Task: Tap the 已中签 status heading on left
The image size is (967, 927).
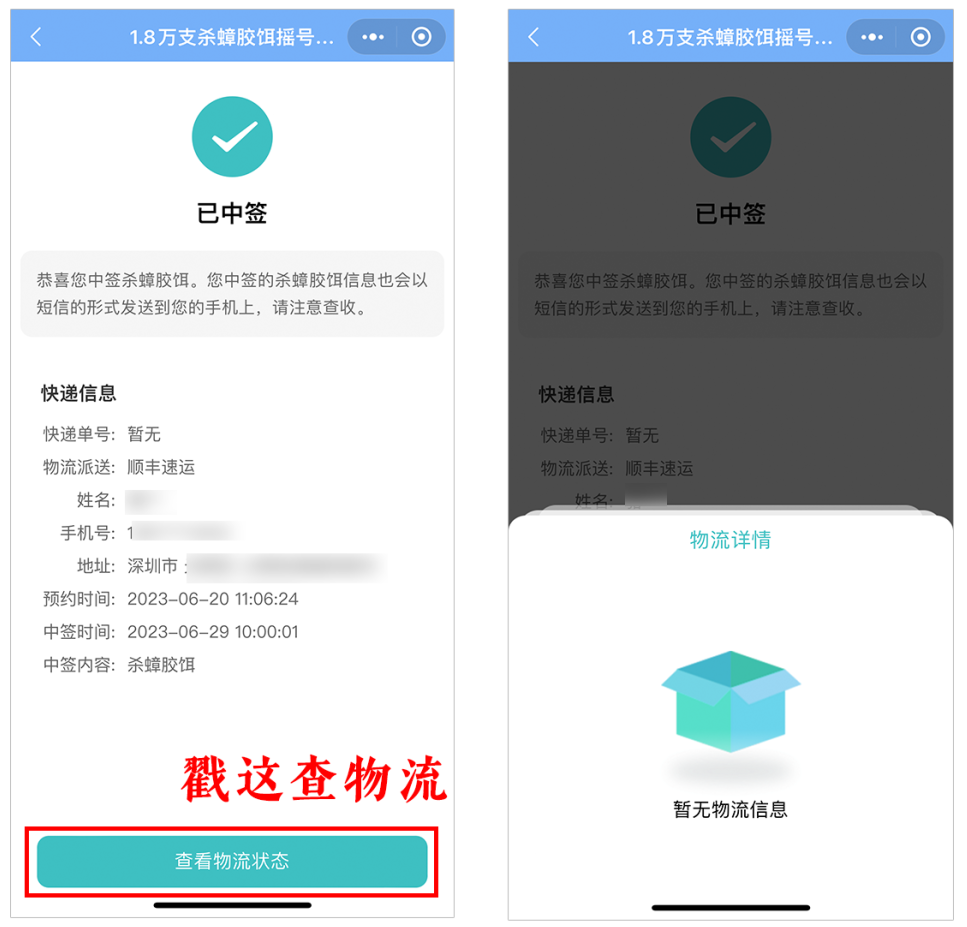Action: (232, 213)
